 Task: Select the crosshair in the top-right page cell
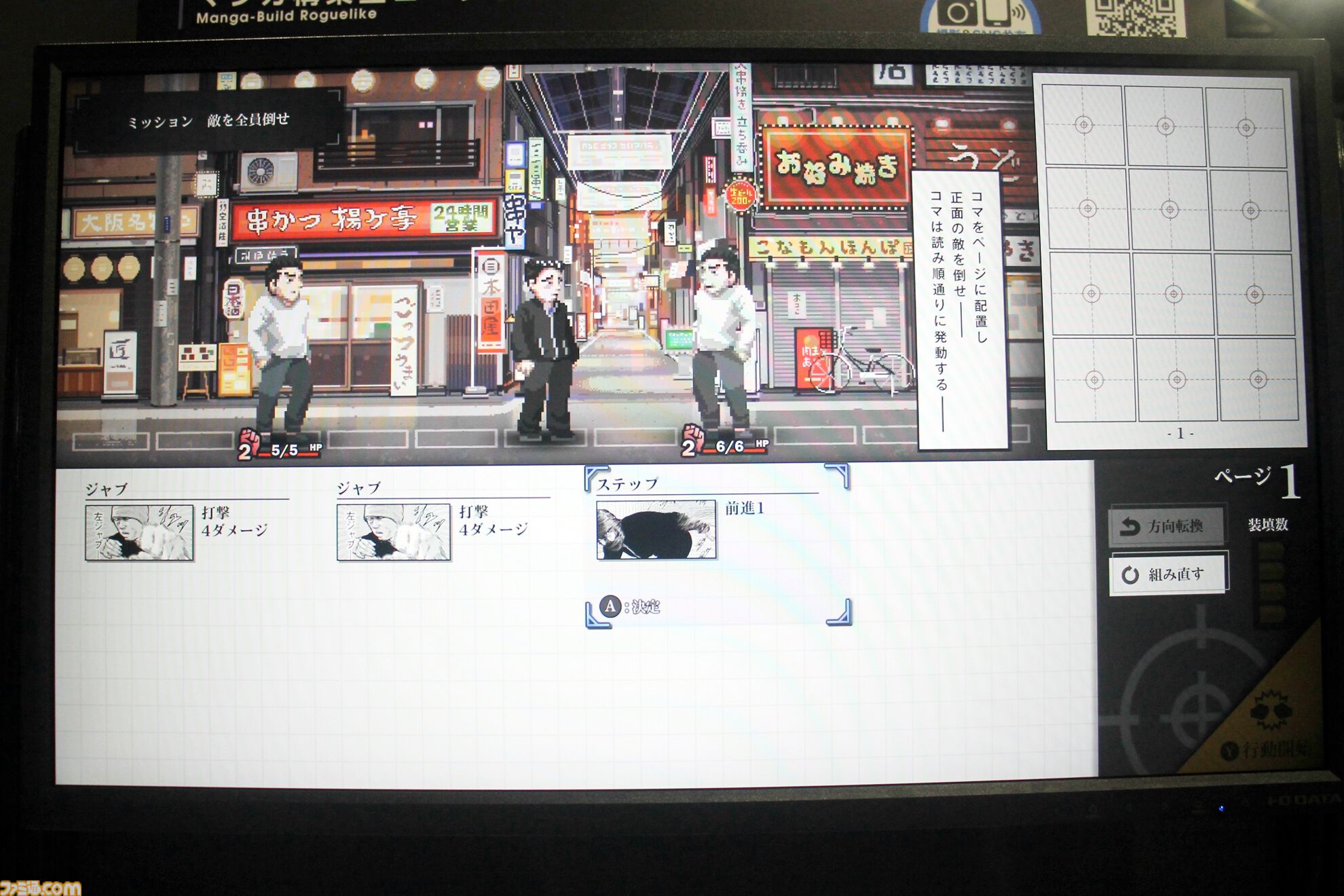tap(1246, 128)
